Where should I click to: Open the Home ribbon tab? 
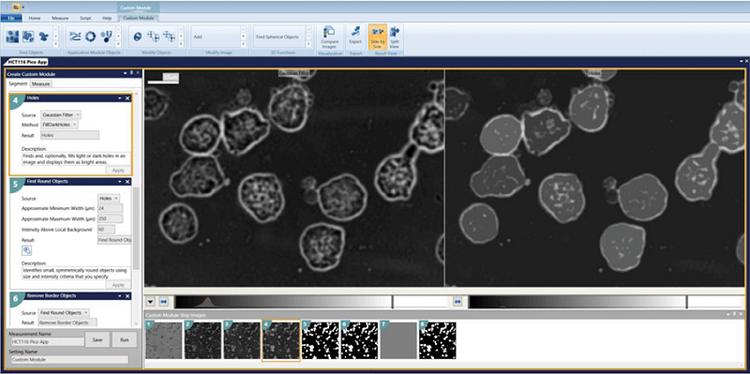coord(34,18)
